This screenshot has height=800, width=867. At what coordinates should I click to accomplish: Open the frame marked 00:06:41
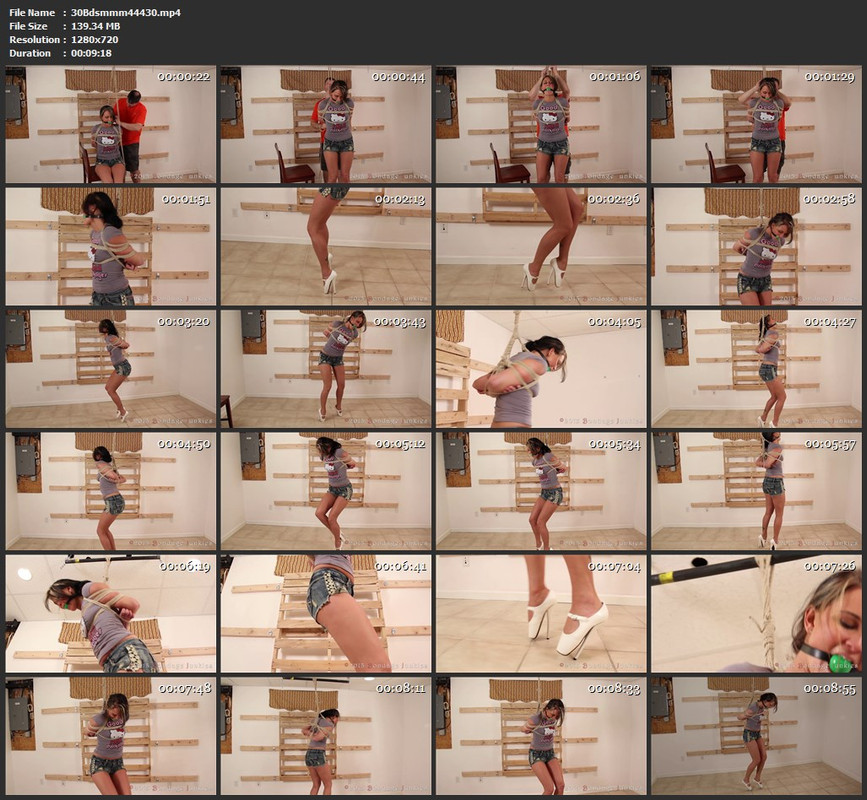tap(326, 614)
